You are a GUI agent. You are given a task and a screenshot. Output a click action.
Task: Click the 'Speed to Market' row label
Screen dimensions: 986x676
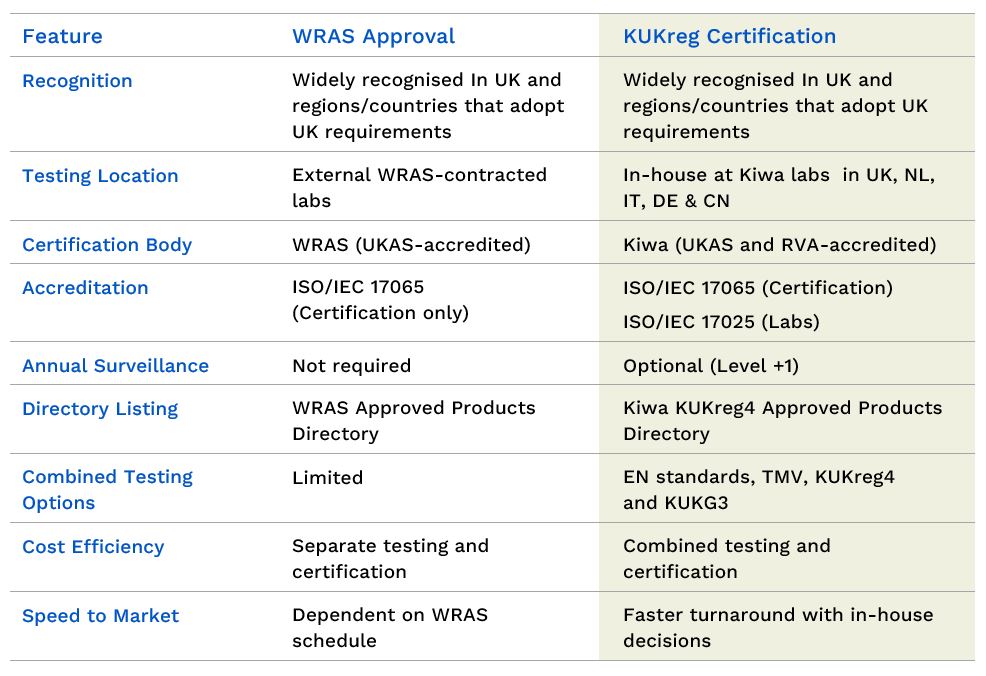pos(100,616)
